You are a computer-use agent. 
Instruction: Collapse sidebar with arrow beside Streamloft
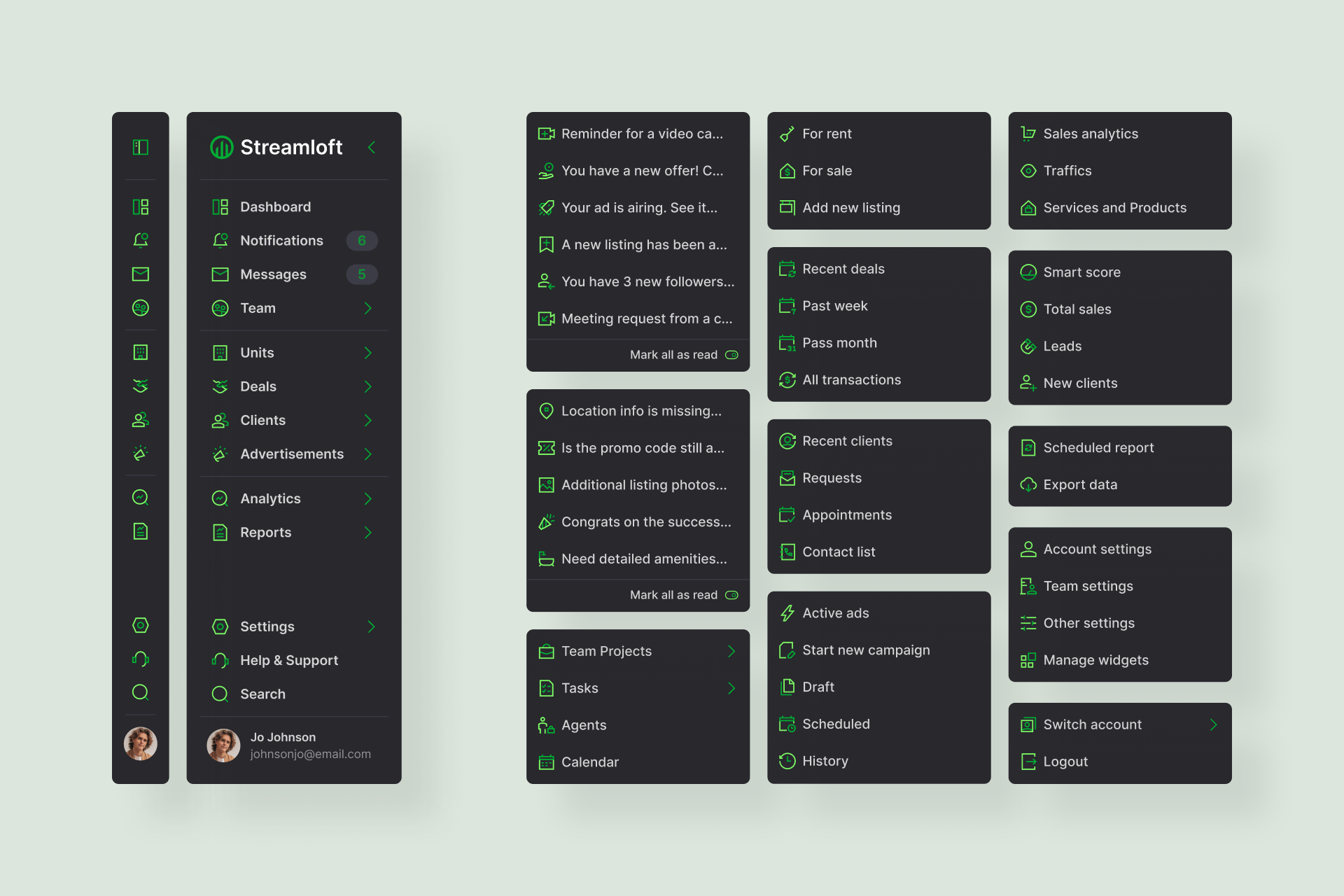tap(372, 147)
